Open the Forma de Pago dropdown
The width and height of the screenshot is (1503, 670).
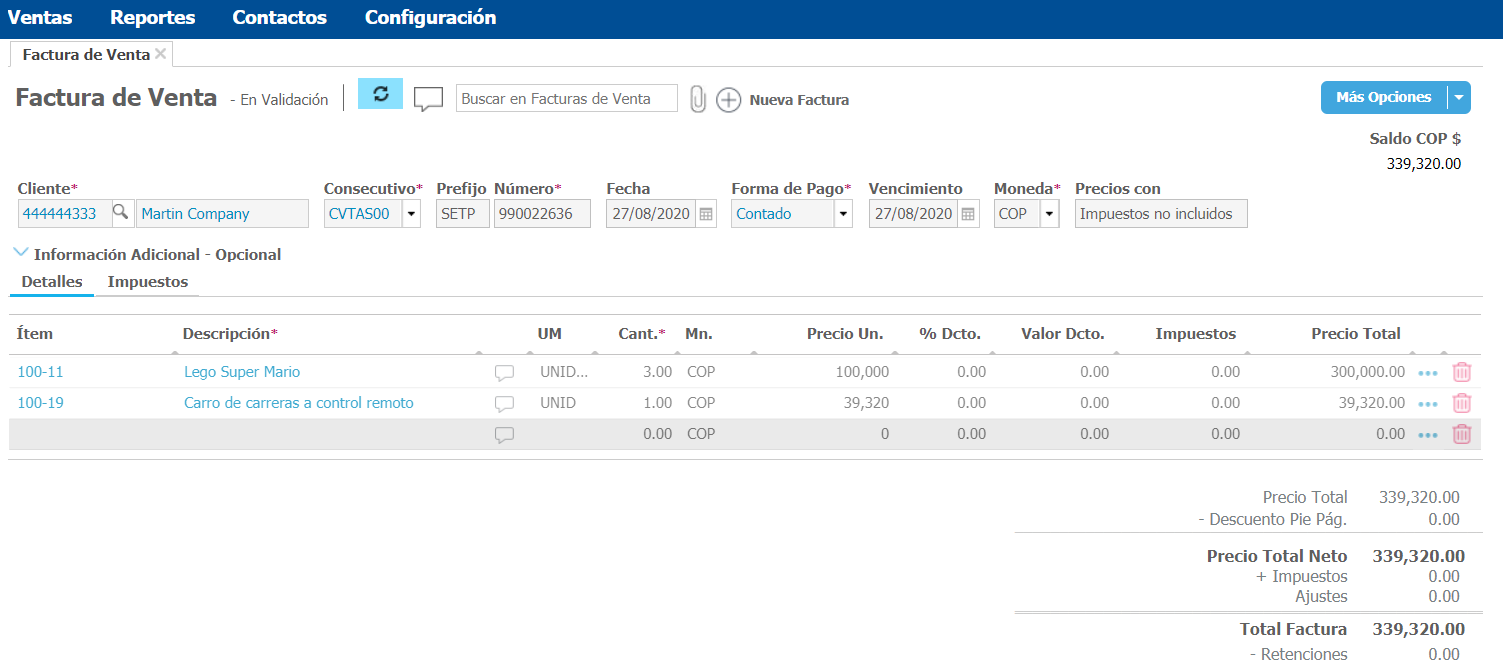(842, 214)
